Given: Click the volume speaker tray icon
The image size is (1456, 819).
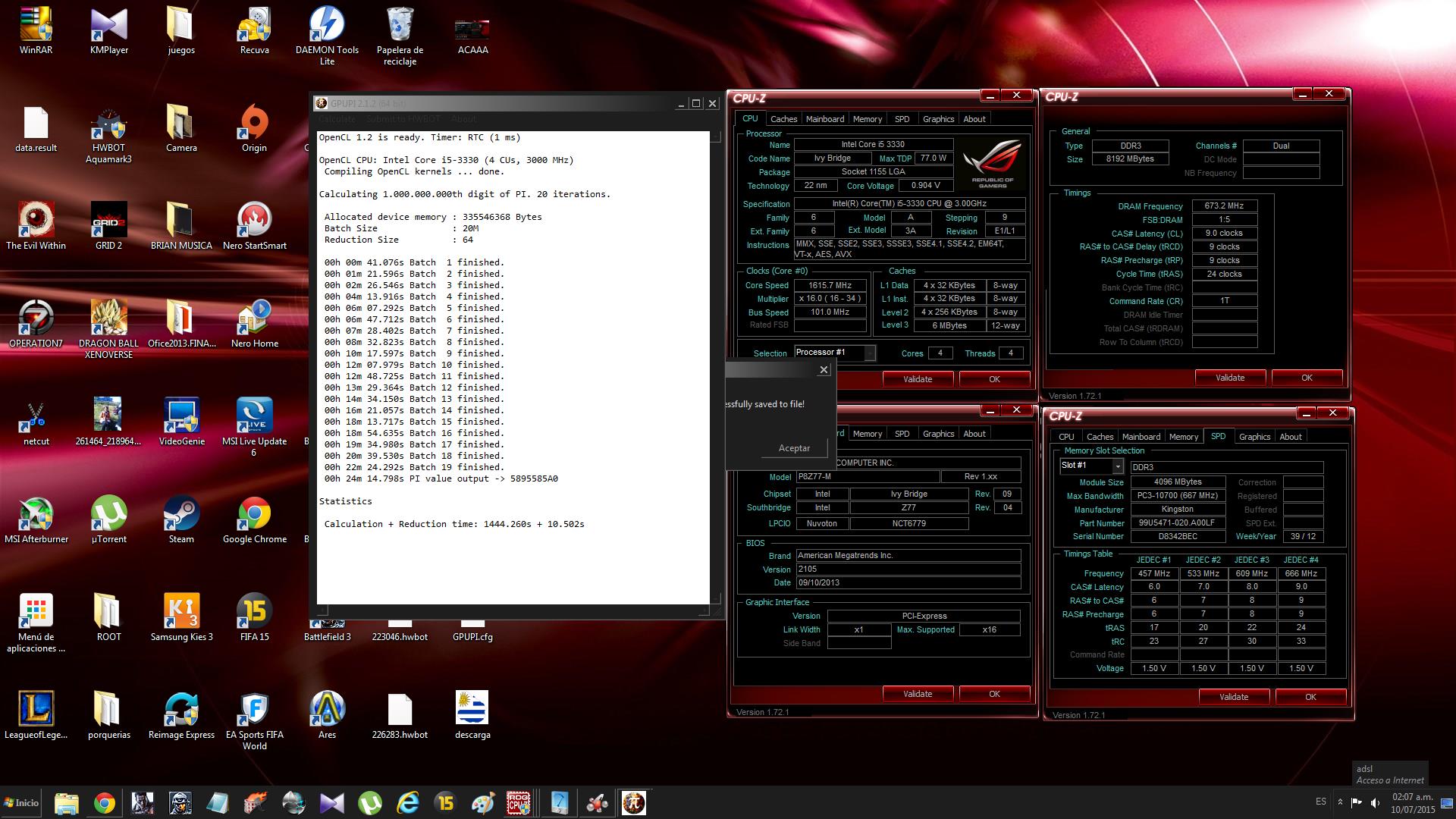Looking at the screenshot, I should coord(1374,802).
